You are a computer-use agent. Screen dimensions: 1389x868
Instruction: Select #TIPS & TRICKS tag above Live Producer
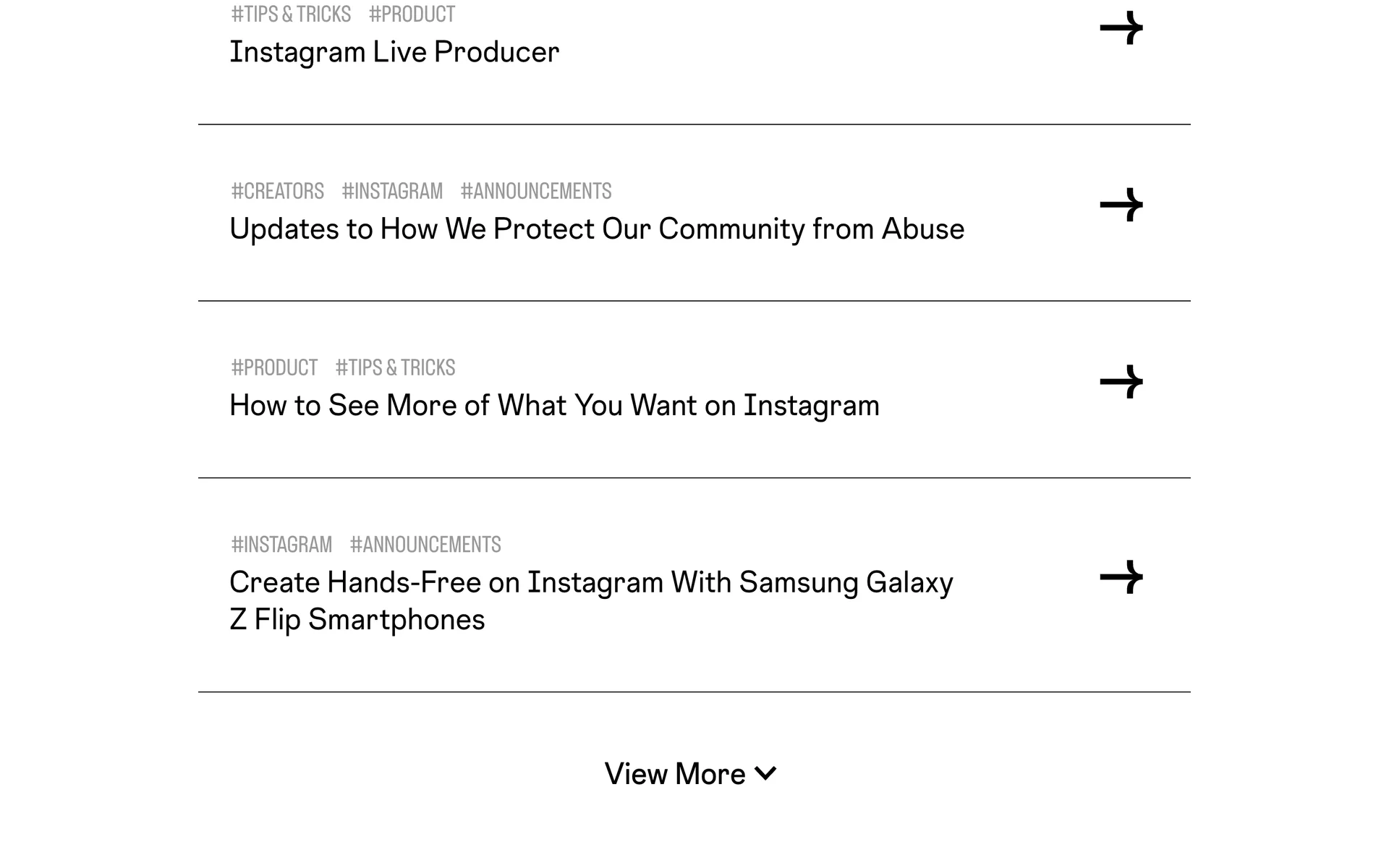click(291, 14)
